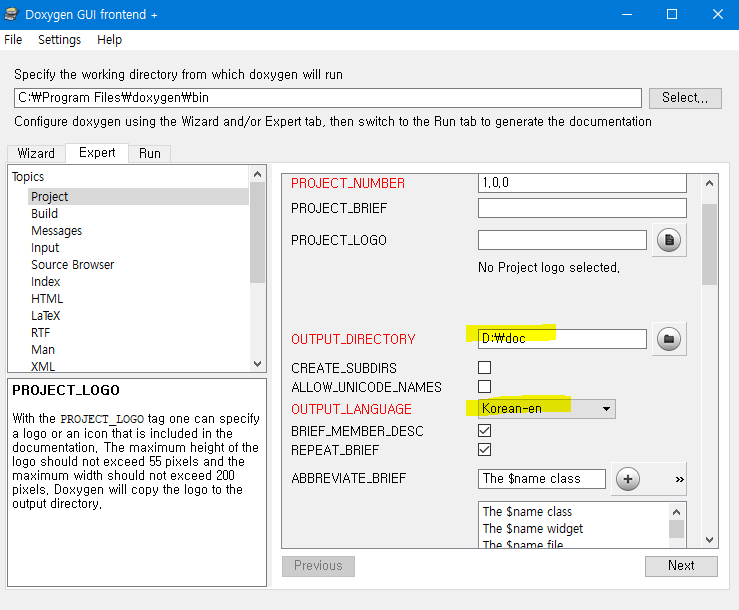Select the LaTeX topic
This screenshot has width=739, height=610.
click(45, 315)
